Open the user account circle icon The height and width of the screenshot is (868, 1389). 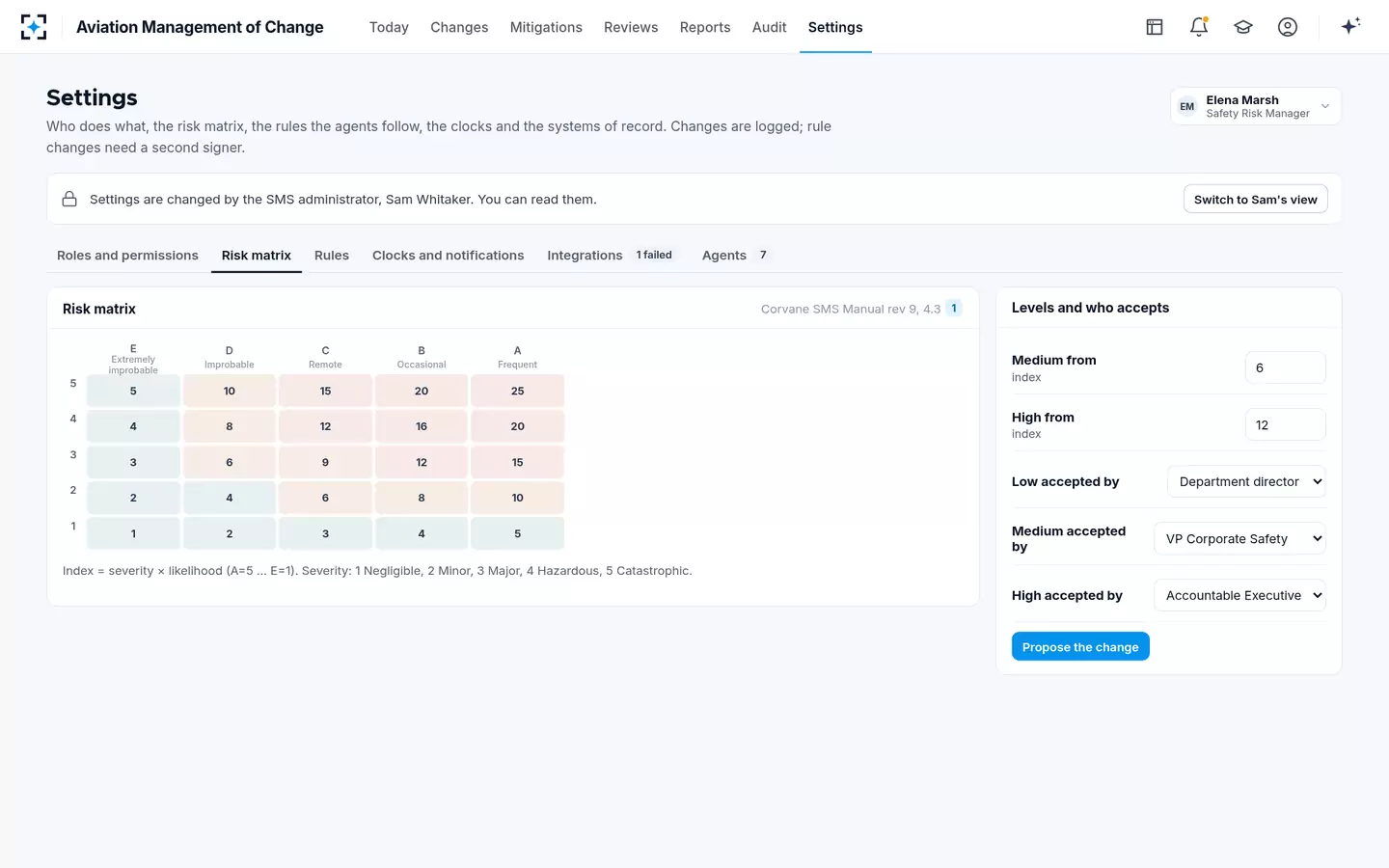pos(1288,27)
